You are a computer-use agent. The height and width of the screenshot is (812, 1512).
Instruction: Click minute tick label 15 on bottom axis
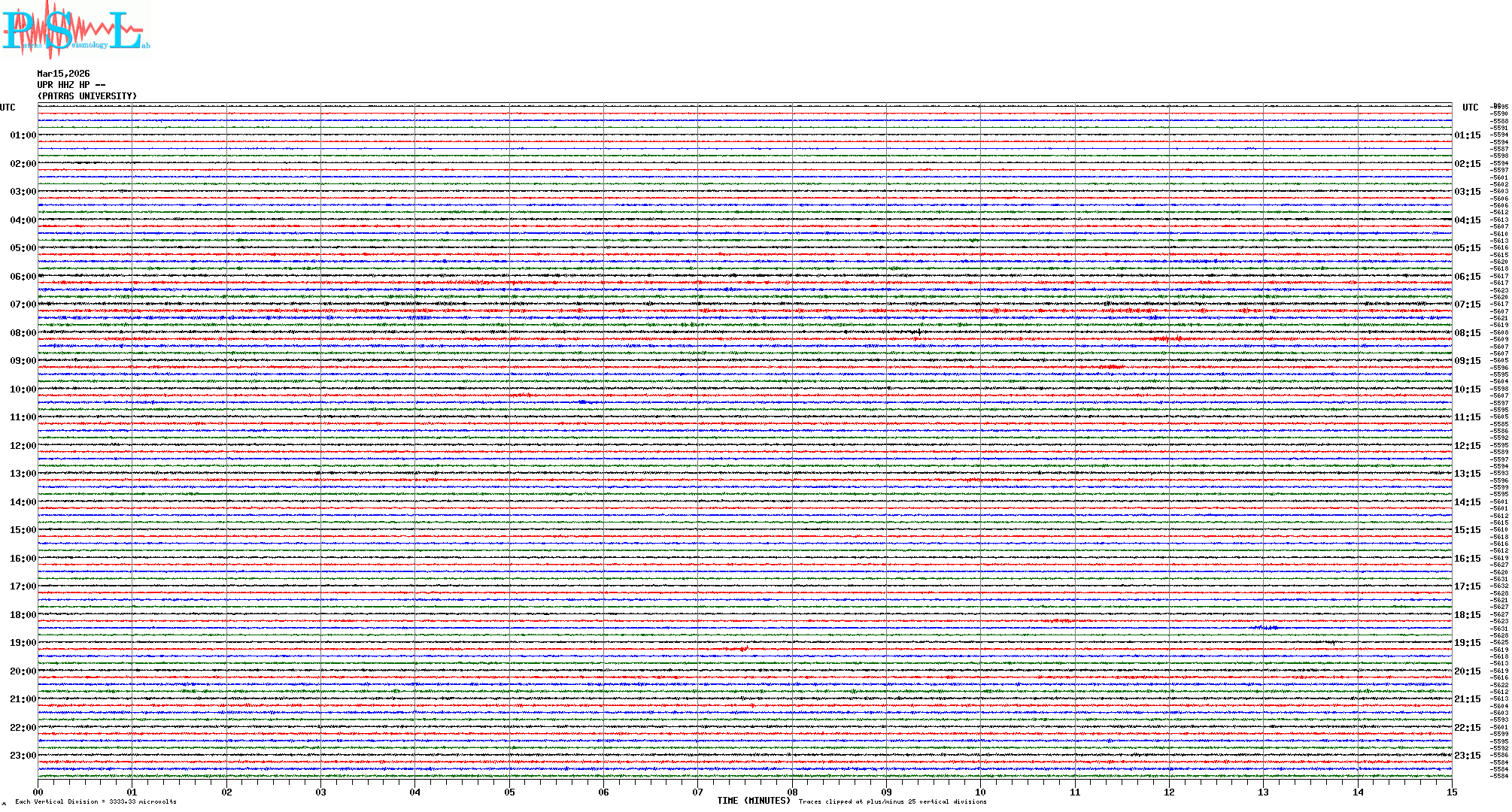pos(1451,792)
